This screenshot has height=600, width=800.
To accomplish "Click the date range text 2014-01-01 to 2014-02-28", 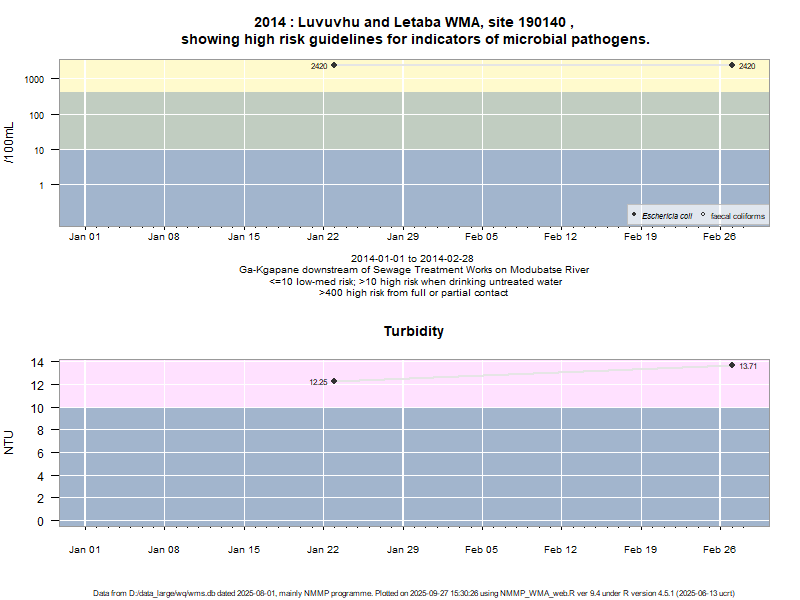I will click(x=414, y=258).
